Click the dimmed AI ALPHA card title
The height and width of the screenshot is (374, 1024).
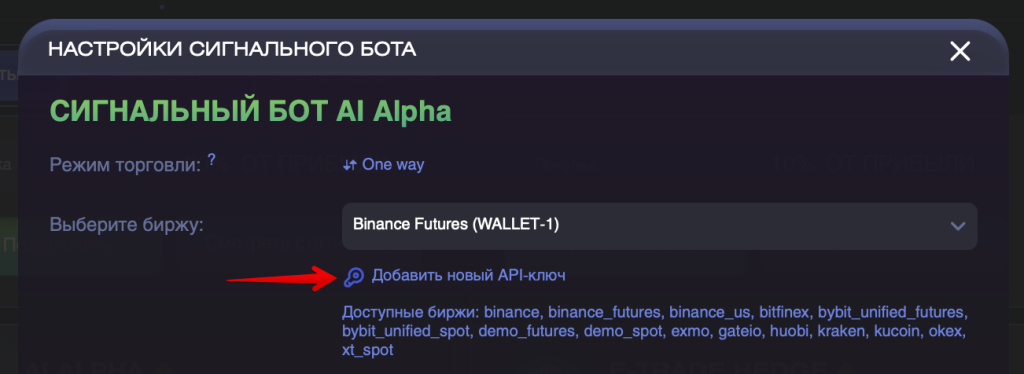[98, 368]
